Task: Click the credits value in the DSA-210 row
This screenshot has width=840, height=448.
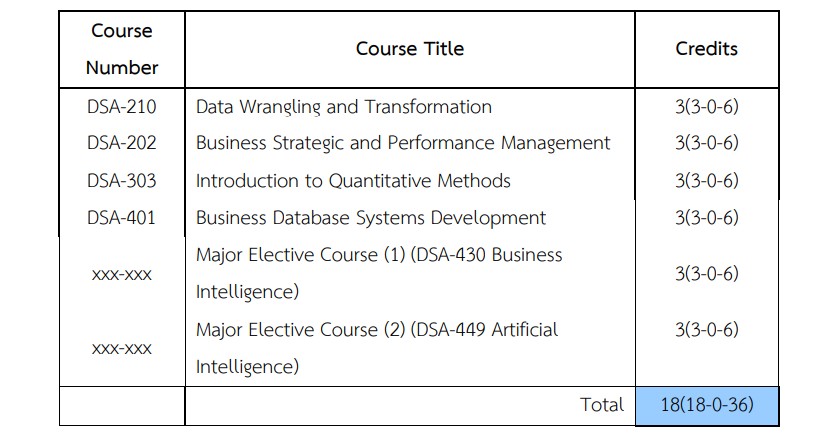Action: click(706, 106)
